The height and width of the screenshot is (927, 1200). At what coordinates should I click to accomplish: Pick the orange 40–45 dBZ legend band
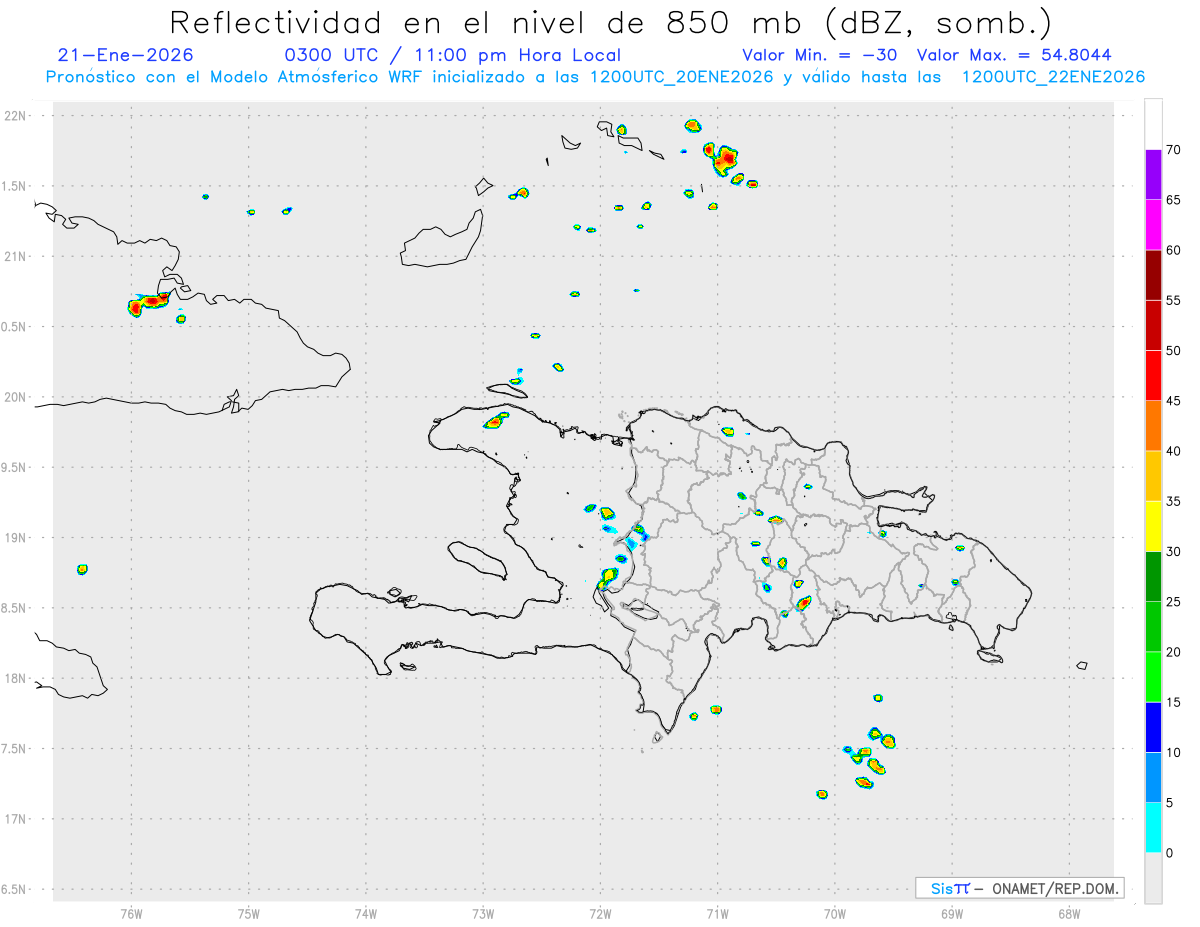pyautogui.click(x=1153, y=426)
